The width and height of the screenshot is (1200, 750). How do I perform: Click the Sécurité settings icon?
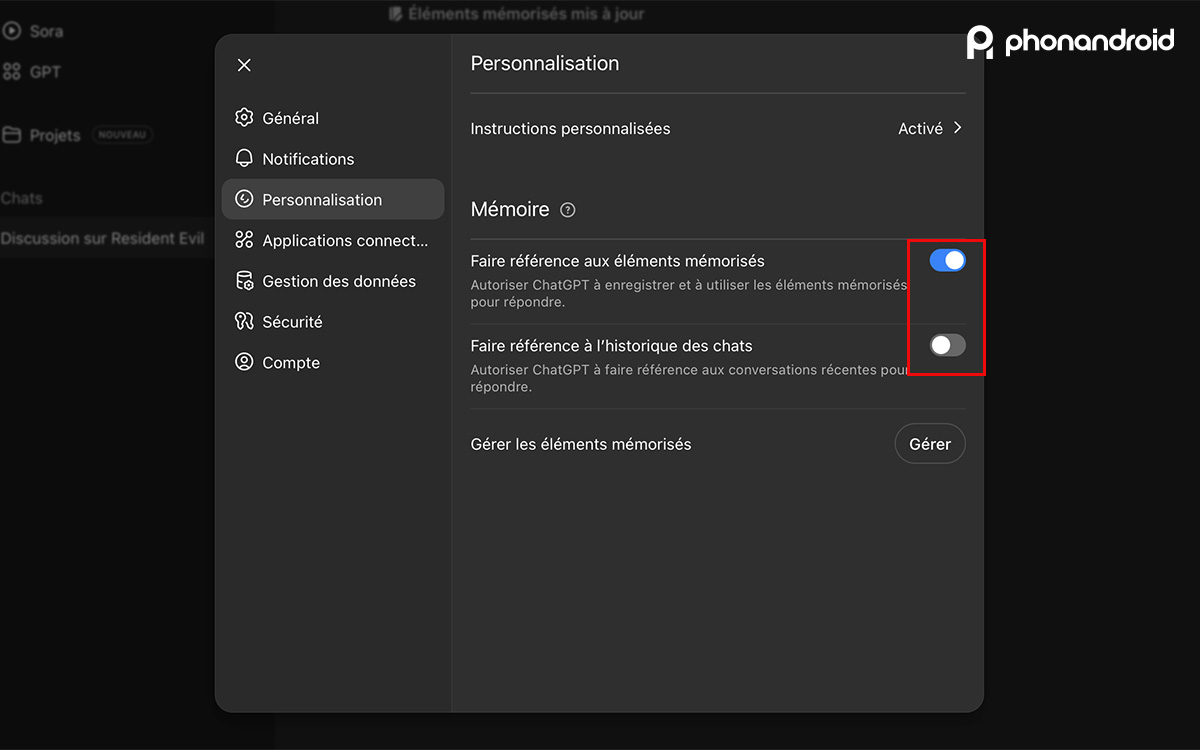(244, 321)
